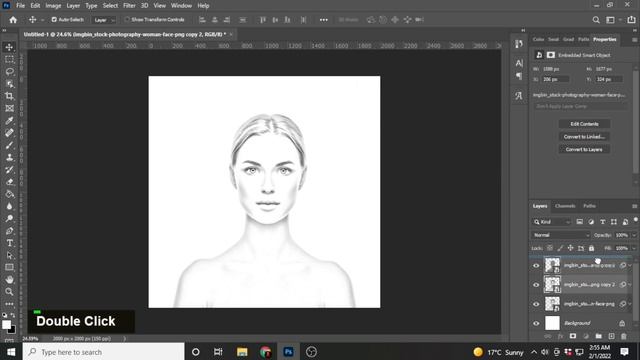This screenshot has width=640, height=360.
Task: Create a new group folder icon
Action: pos(598,336)
